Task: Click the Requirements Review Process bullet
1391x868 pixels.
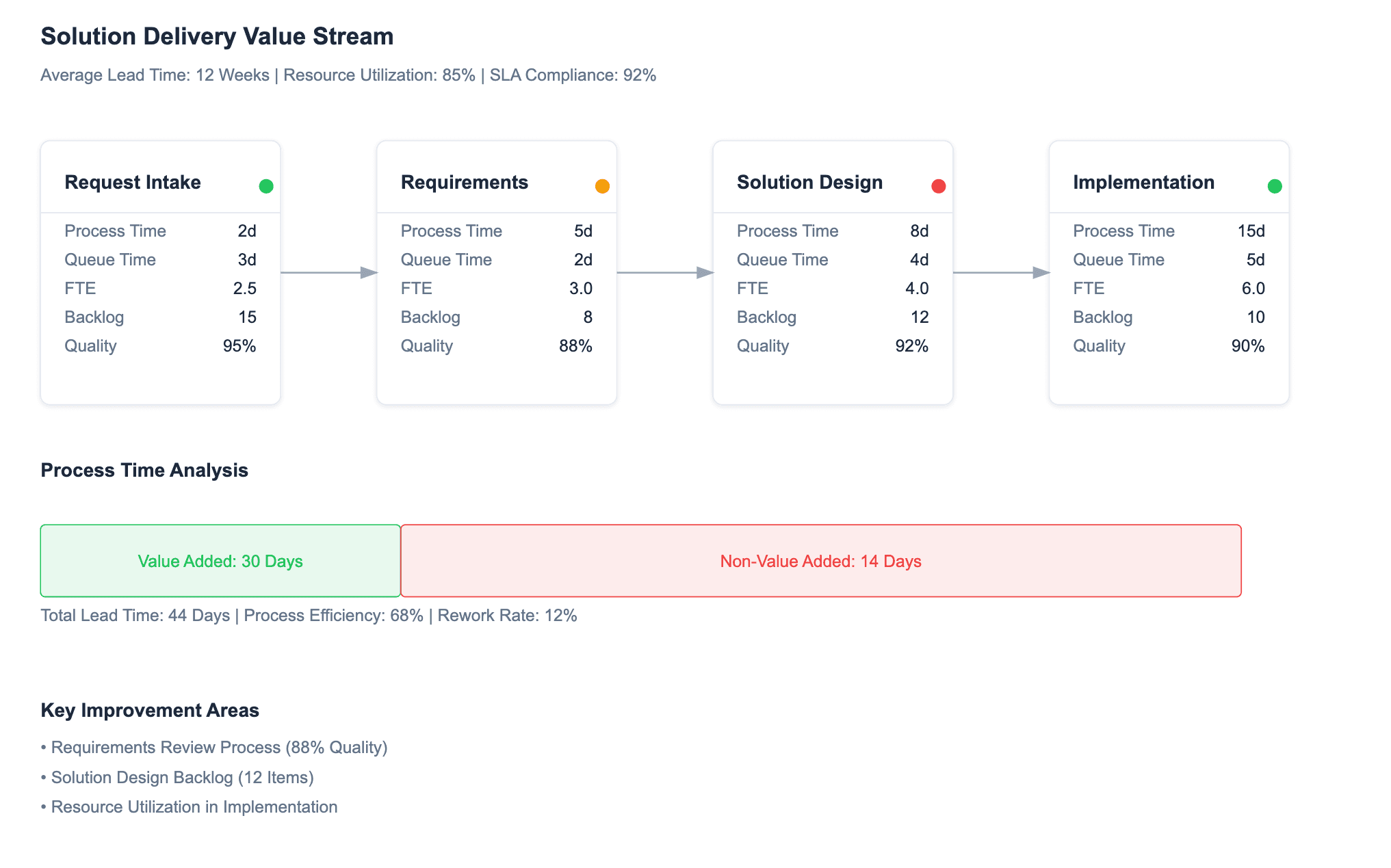Action: coord(214,748)
